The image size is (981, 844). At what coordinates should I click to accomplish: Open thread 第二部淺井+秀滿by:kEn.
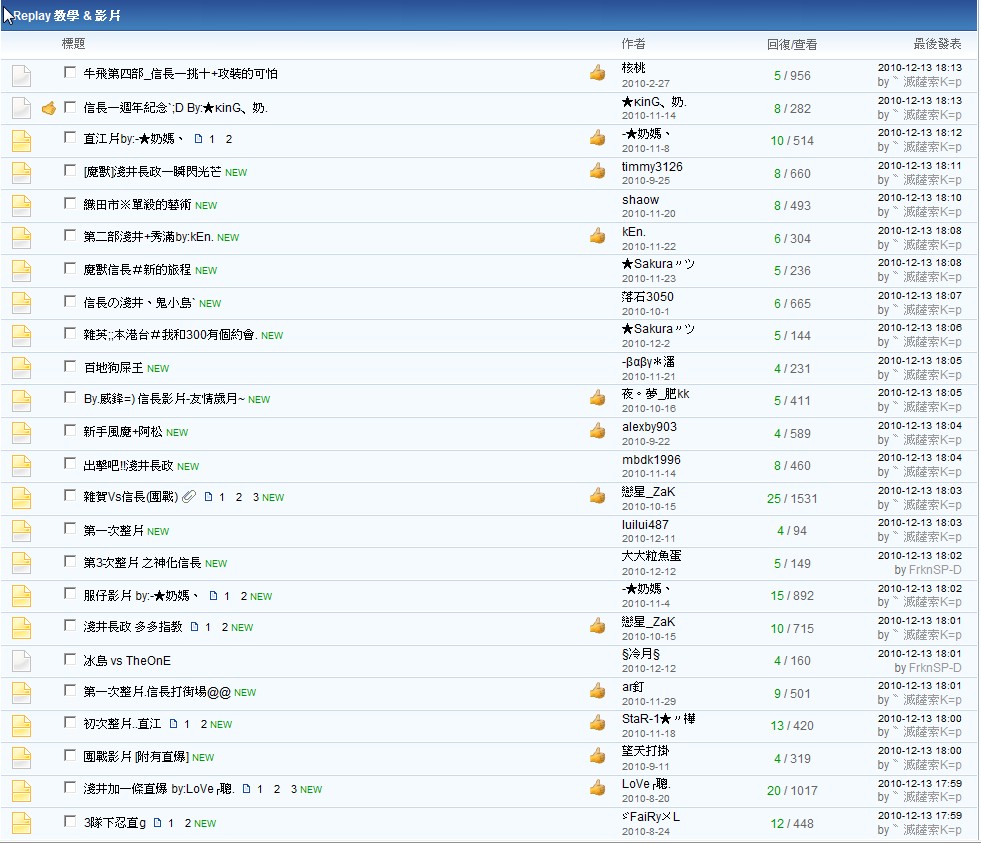[x=148, y=236]
